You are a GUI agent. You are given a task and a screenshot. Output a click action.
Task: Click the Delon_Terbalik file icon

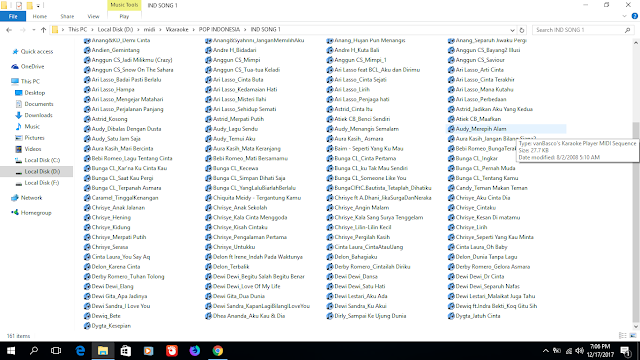point(208,267)
